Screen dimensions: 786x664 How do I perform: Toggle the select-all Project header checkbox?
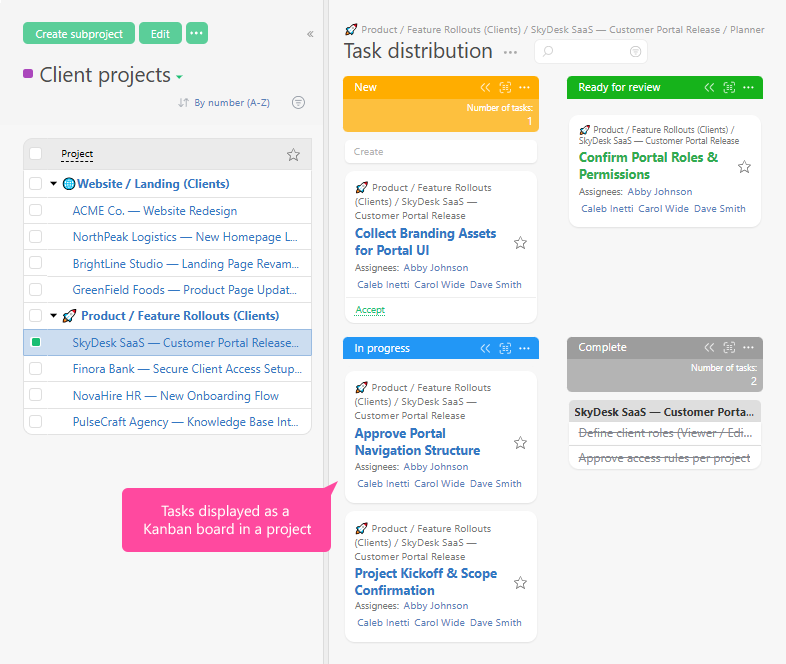pyautogui.click(x=36, y=154)
